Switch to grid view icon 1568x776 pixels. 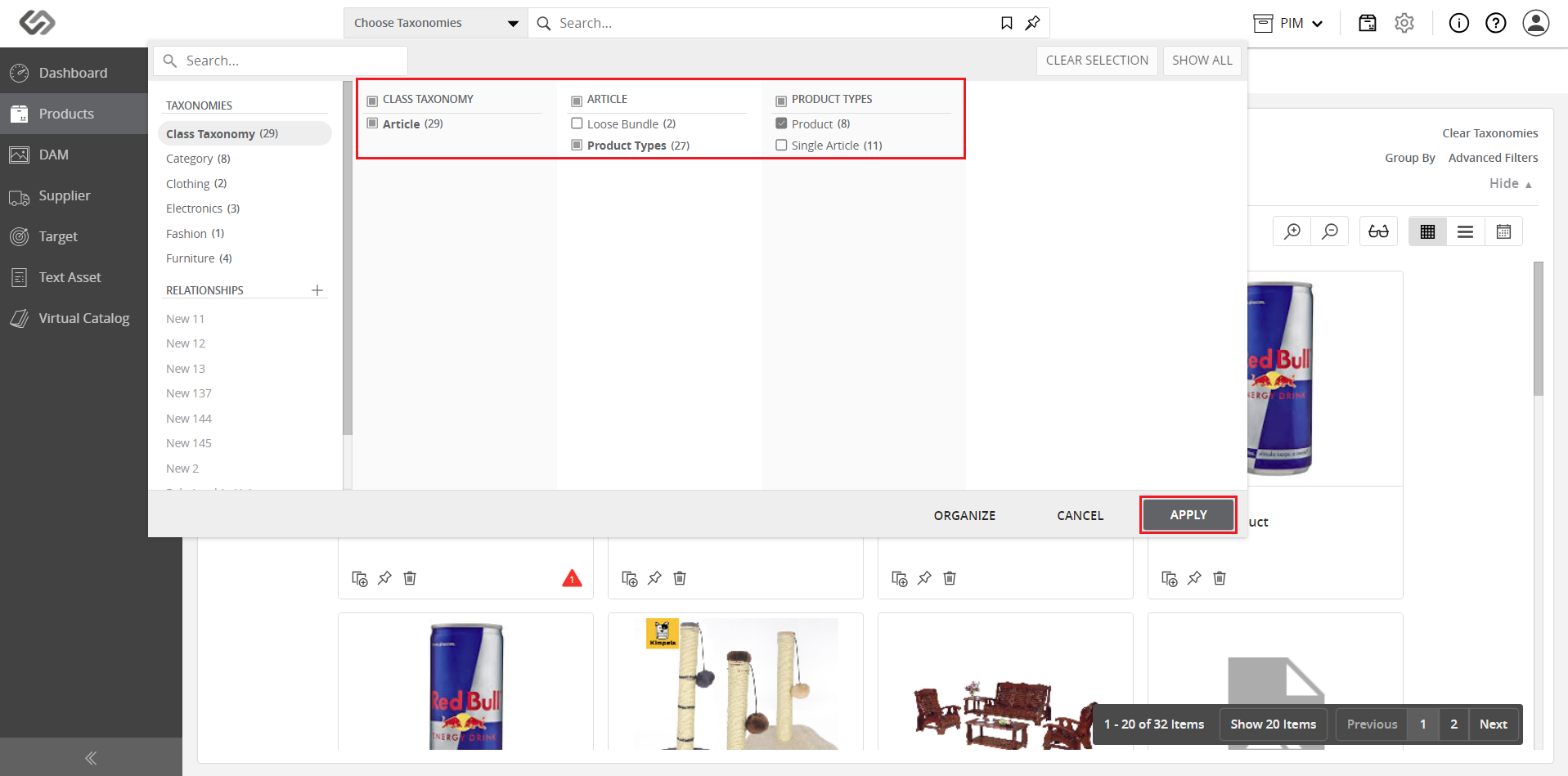click(x=1427, y=231)
